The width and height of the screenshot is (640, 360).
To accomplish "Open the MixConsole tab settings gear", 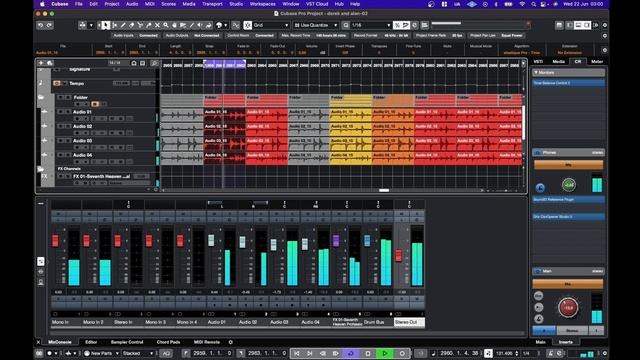I will [x=231, y=342].
